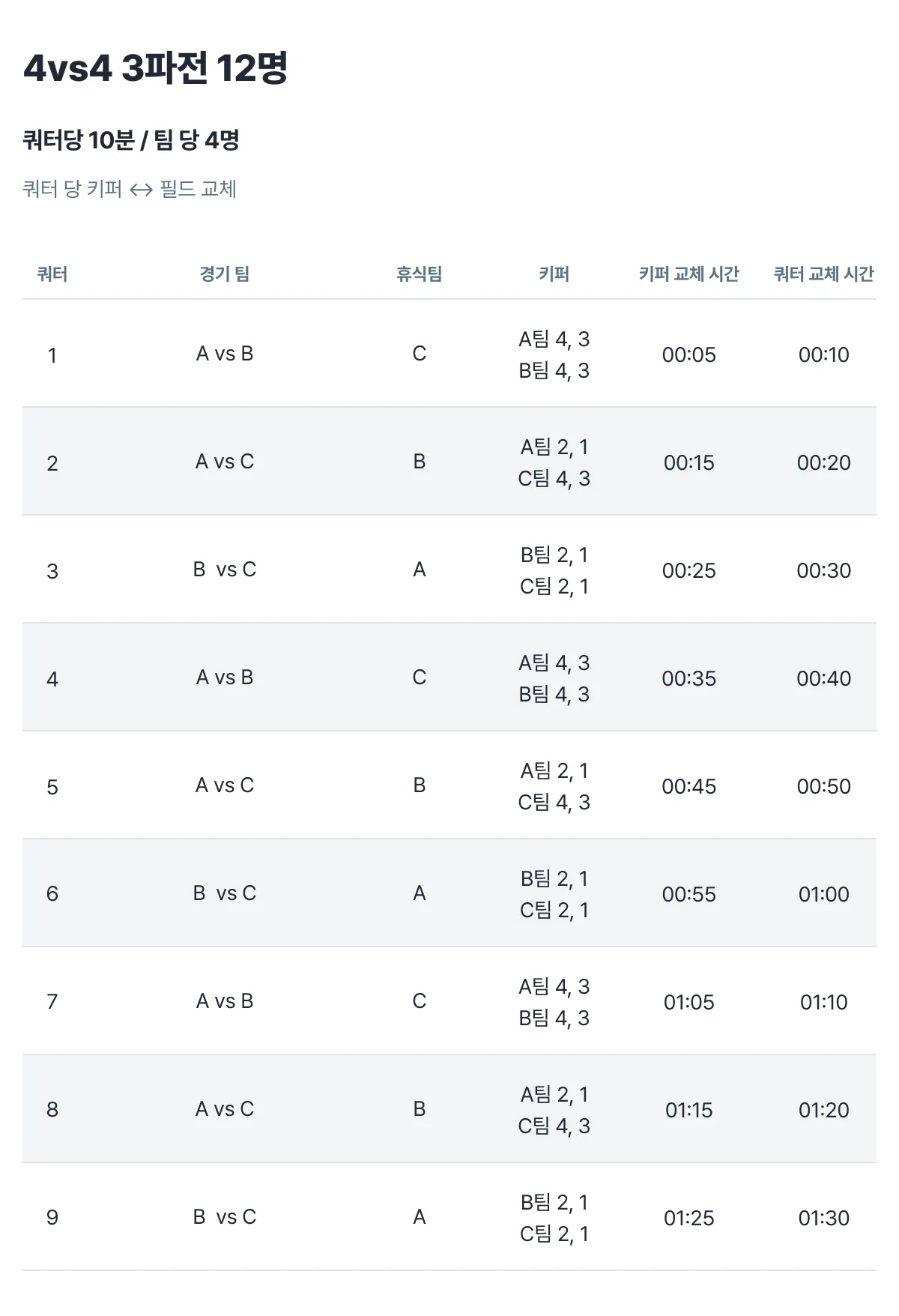Click the 쿼터 당 키퍼 ↔ 필드 교체 note

pyautogui.click(x=130, y=189)
